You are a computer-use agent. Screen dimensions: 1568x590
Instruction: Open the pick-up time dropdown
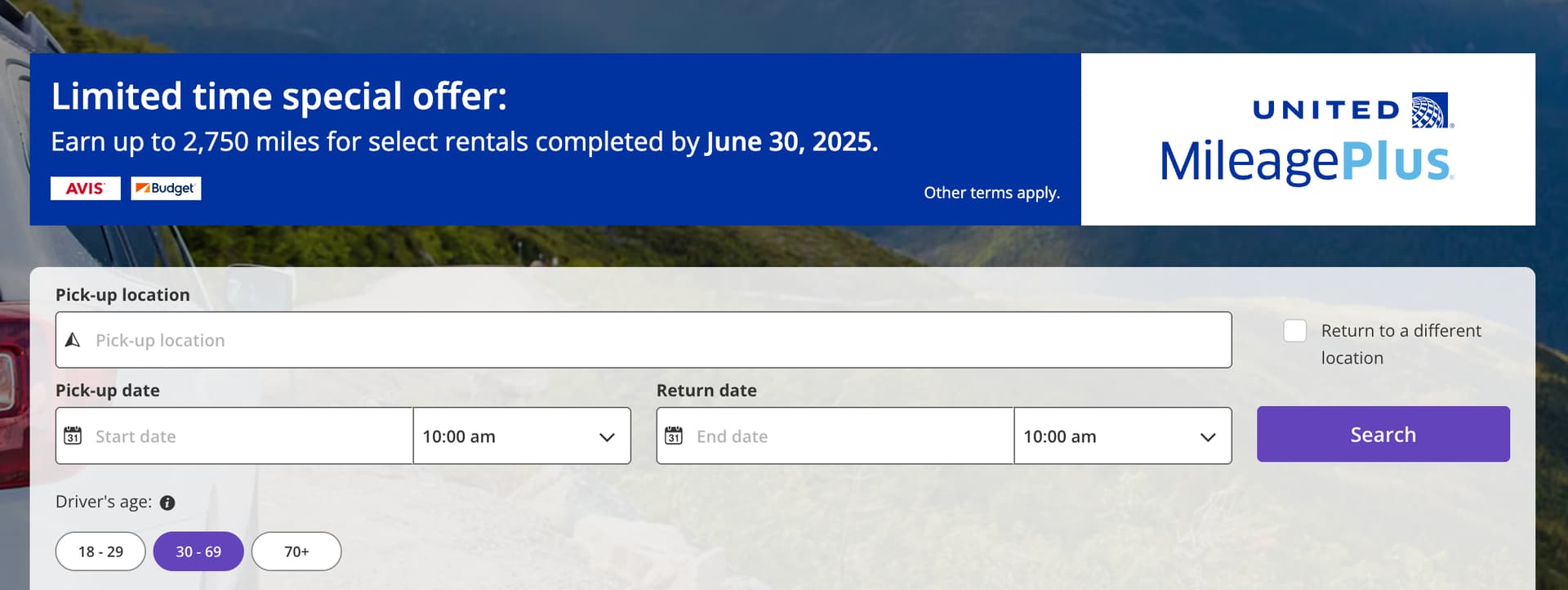pos(522,436)
